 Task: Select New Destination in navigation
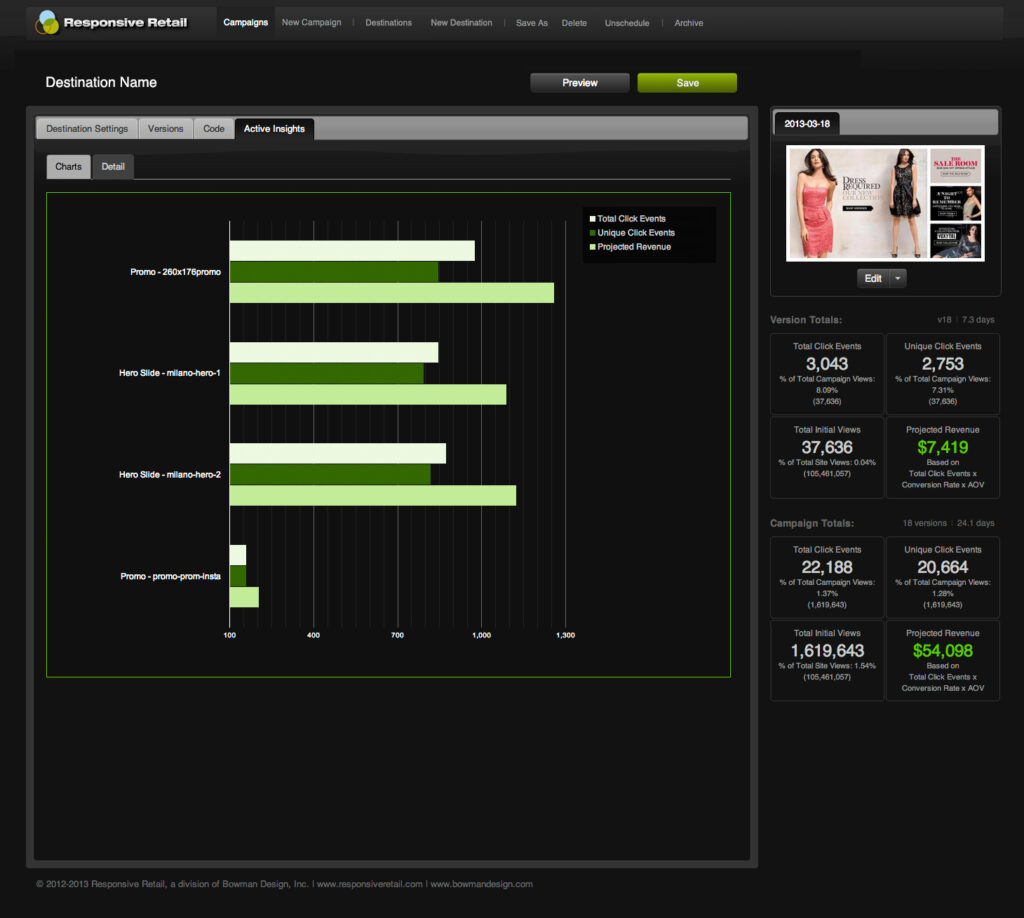(x=461, y=23)
